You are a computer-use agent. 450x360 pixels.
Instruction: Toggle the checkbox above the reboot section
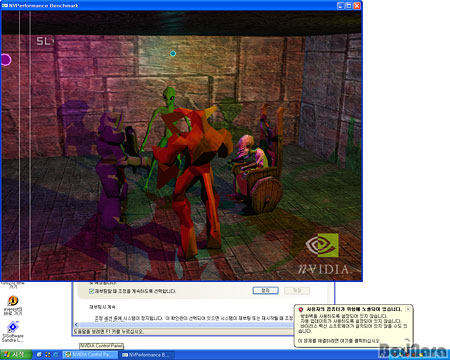(x=91, y=291)
